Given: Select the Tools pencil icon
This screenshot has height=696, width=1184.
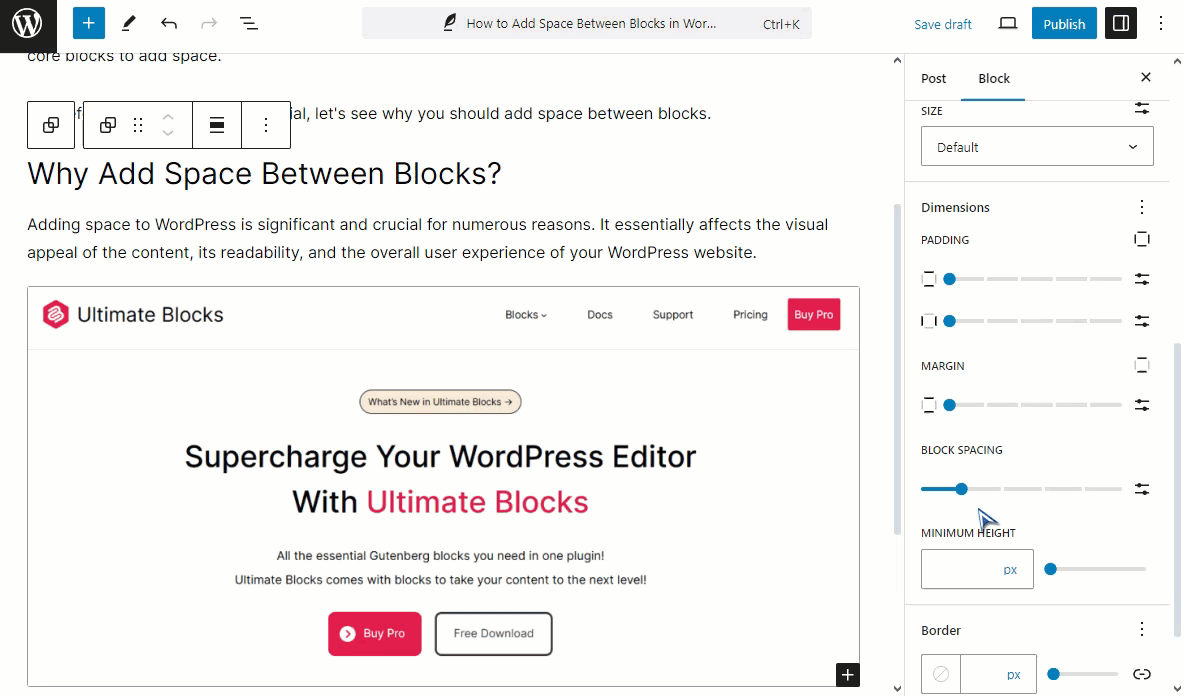Looking at the screenshot, I should [x=128, y=23].
